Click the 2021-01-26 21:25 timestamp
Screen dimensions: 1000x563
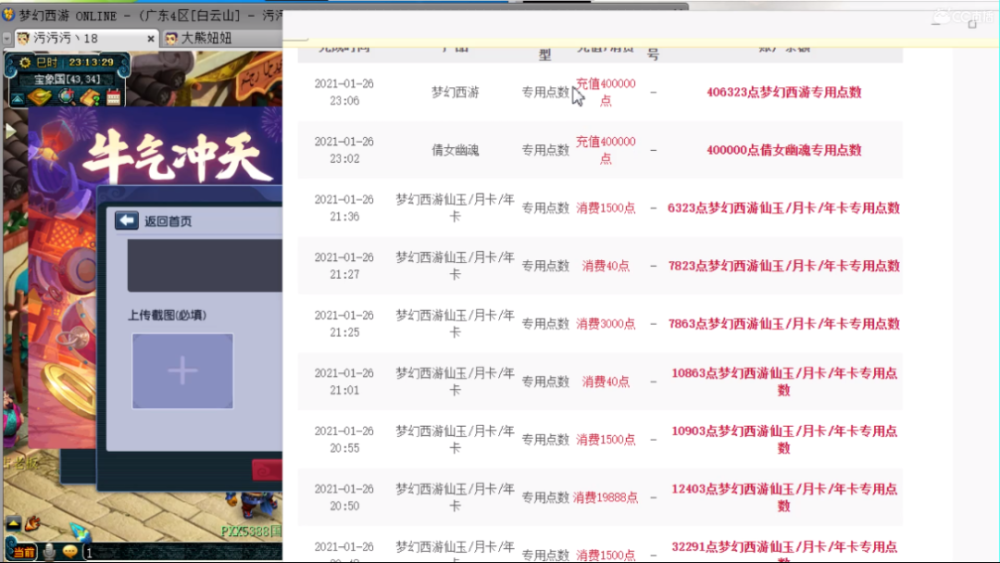(344, 324)
